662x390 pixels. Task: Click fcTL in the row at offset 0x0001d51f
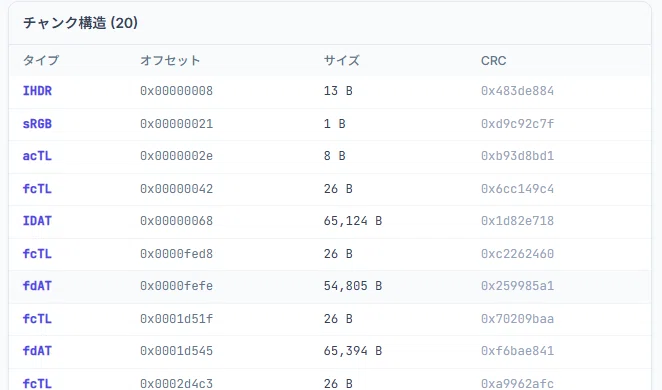pyautogui.click(x=37, y=319)
